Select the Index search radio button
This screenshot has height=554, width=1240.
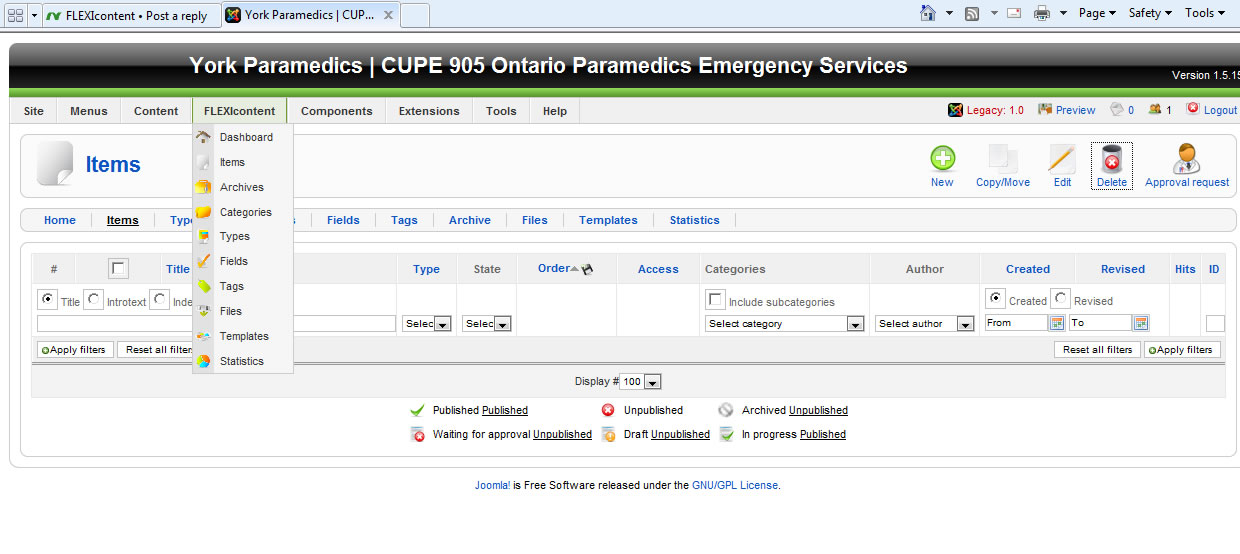point(160,299)
